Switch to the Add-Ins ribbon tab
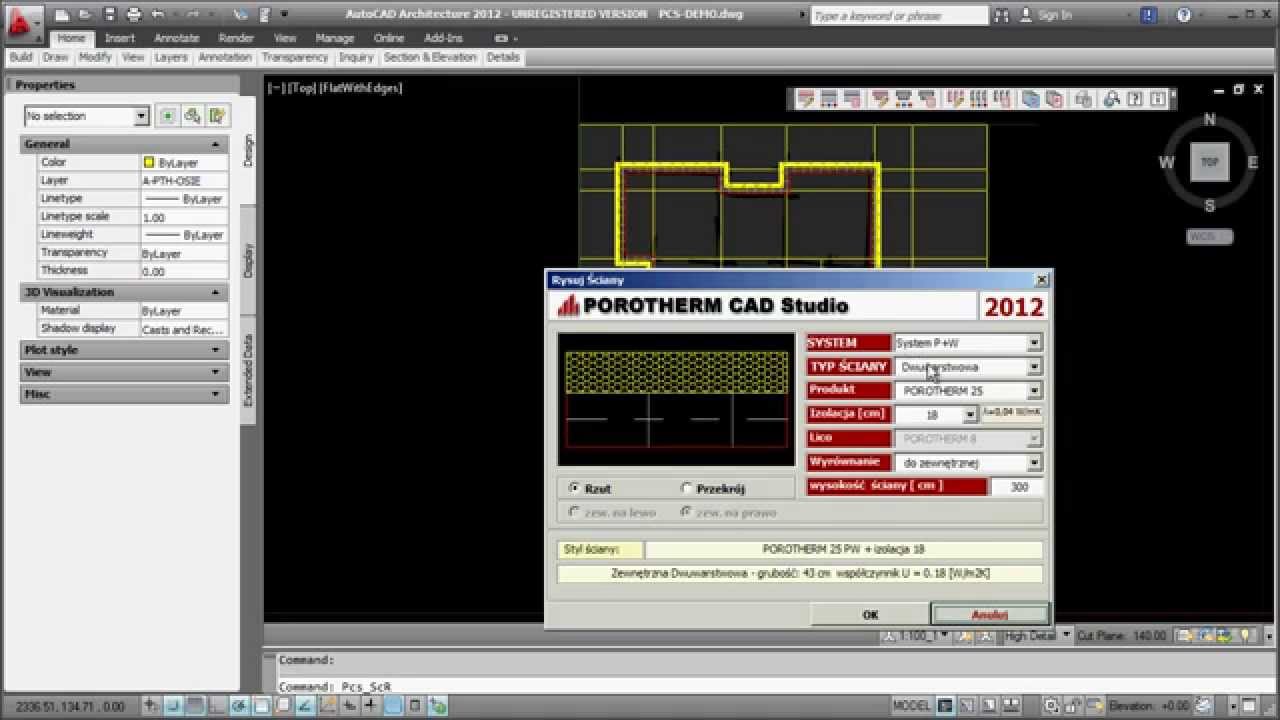Screen dimensions: 1280x720 coord(443,38)
